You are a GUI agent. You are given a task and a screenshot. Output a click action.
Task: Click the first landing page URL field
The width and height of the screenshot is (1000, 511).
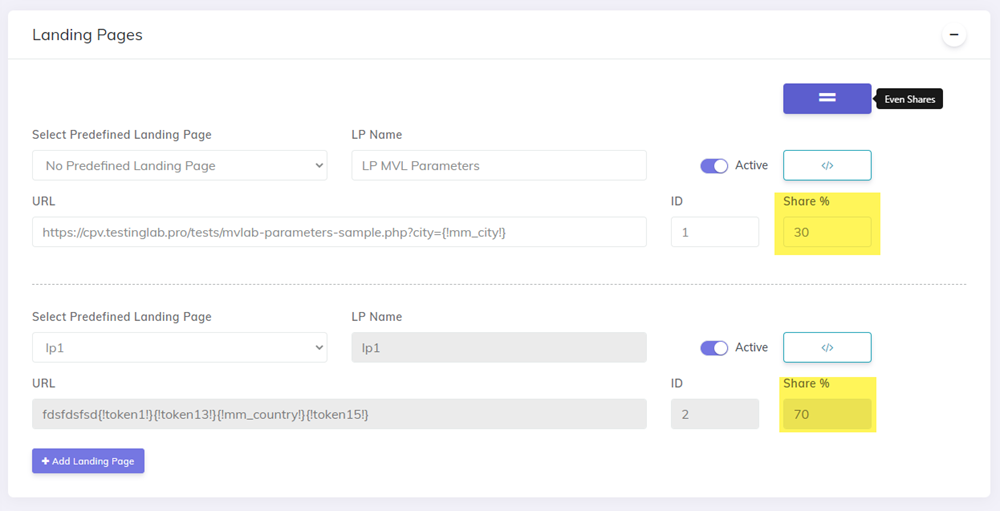[x=339, y=232]
